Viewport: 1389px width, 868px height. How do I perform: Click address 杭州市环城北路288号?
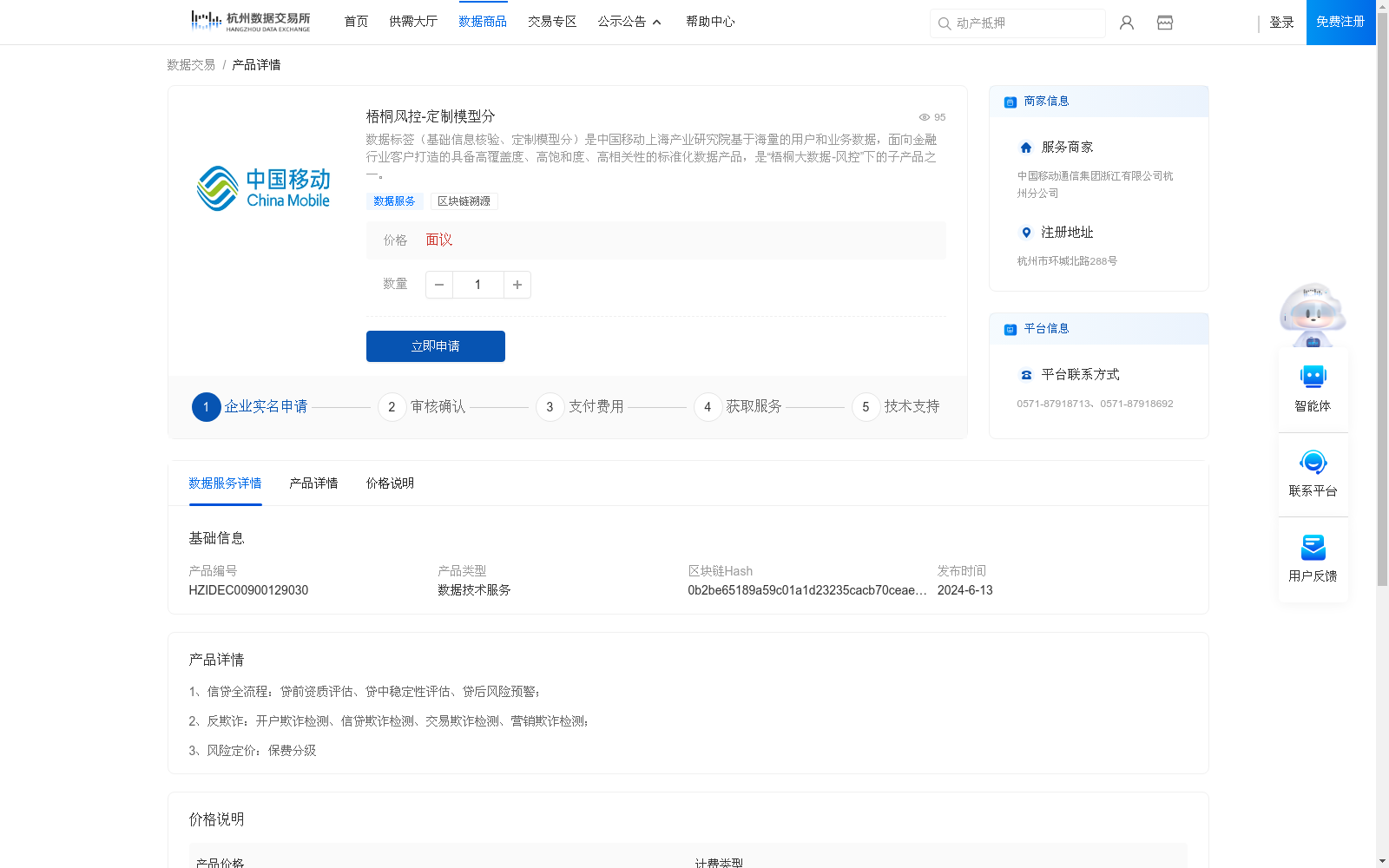pyautogui.click(x=1067, y=261)
